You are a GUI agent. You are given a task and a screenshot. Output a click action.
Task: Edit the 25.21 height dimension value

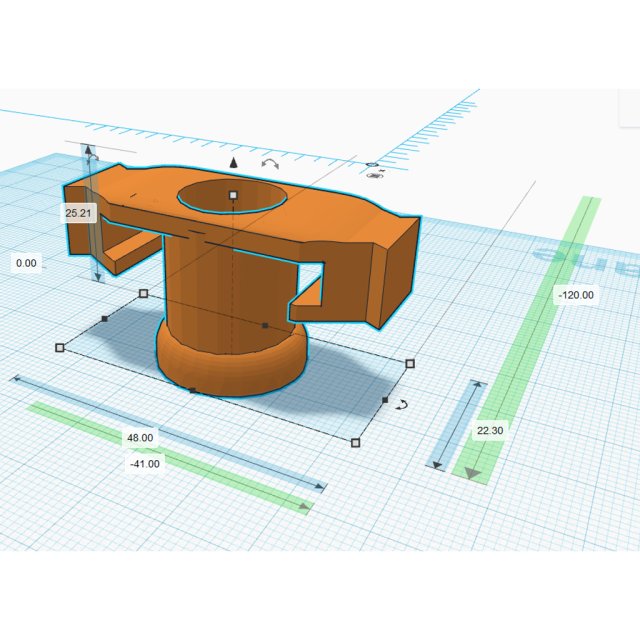coord(78,213)
